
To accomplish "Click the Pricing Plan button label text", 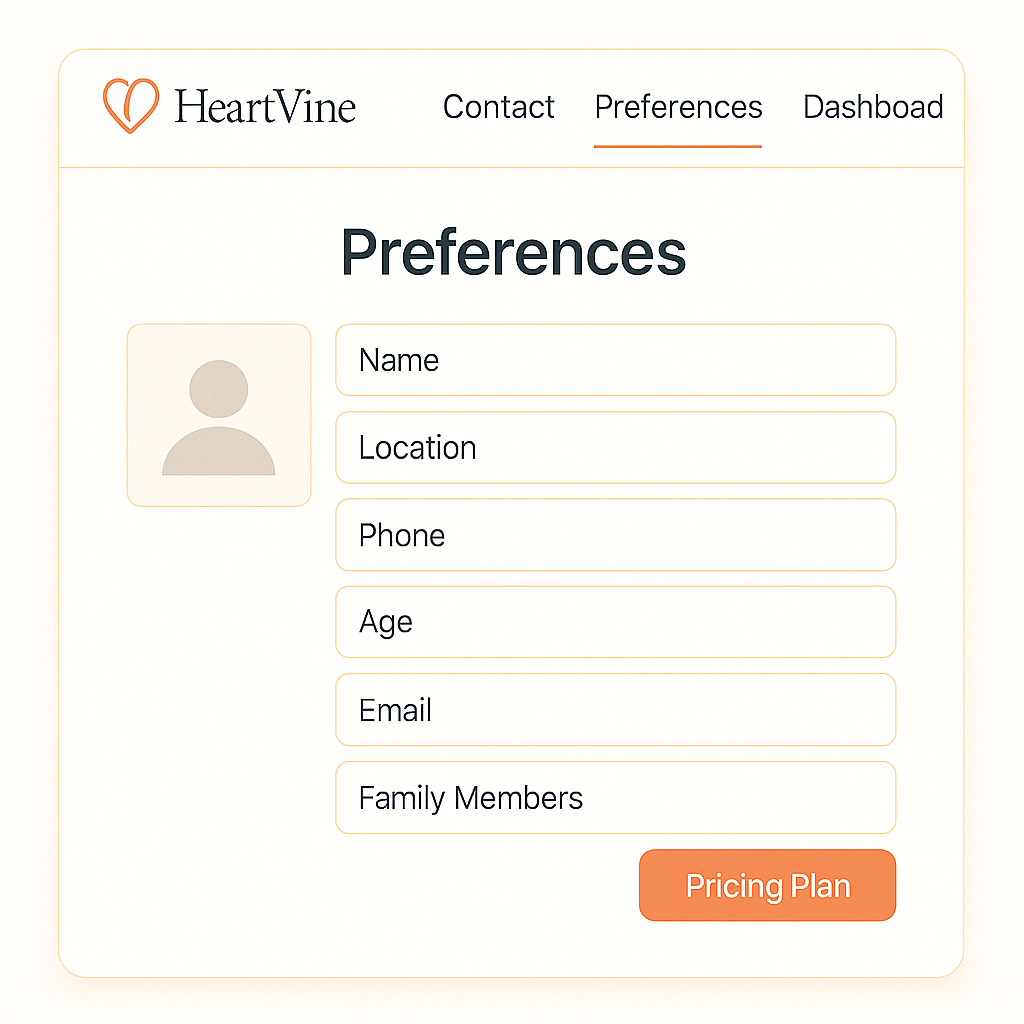I will 767,885.
